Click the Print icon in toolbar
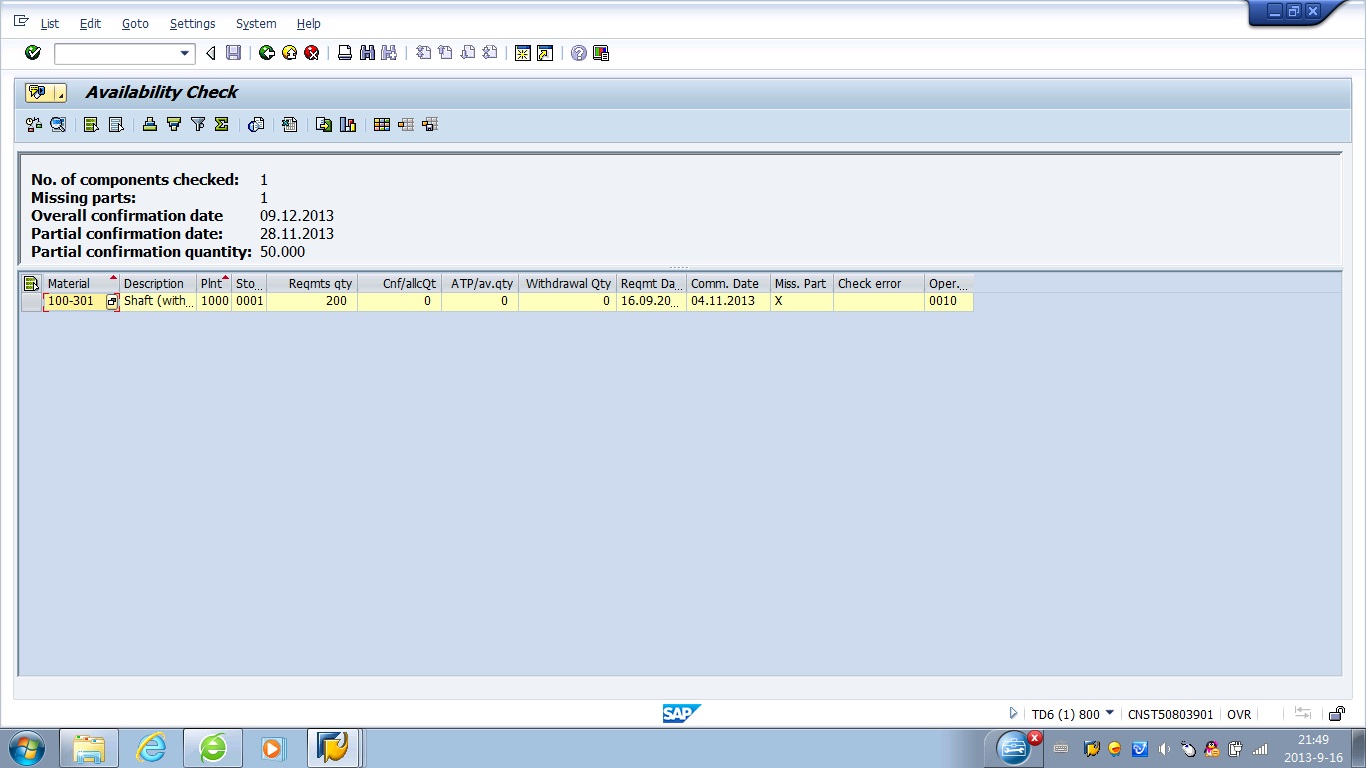 tap(345, 53)
